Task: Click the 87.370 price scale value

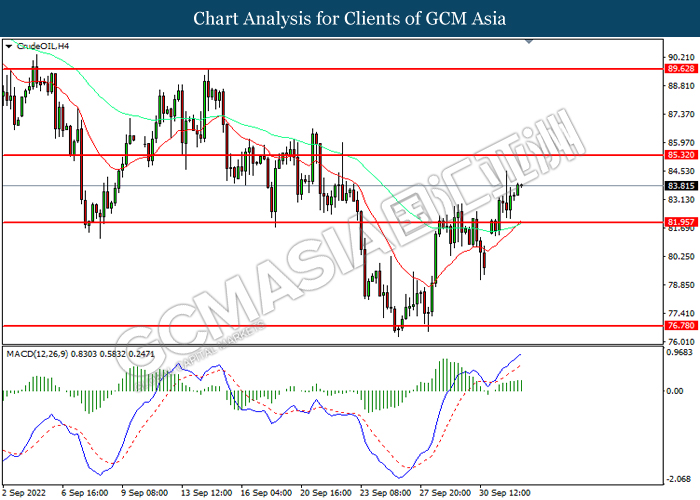Action: 681,114
